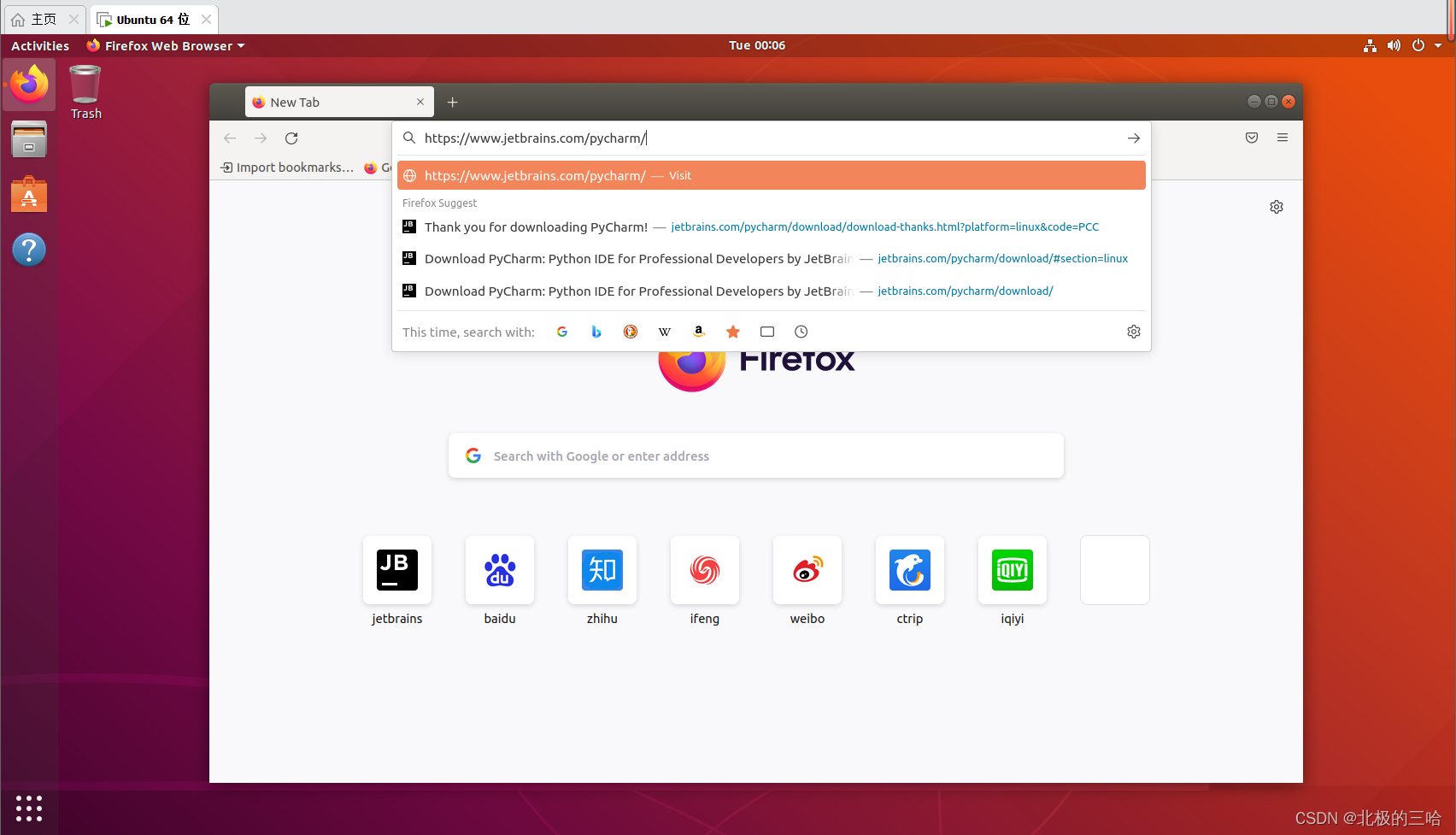Switch to the New Tab browser tab
This screenshot has height=835, width=1456.
[339, 103]
